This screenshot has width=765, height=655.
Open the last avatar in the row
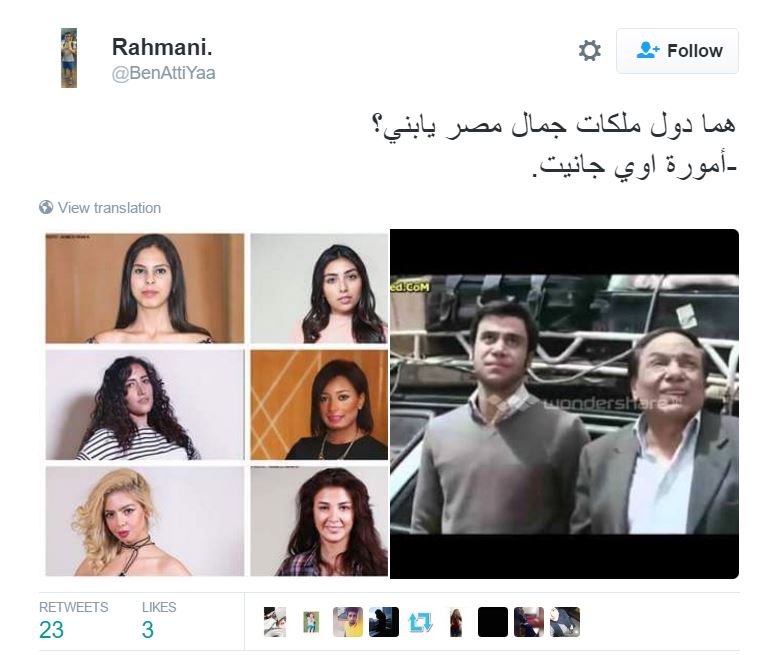click(565, 622)
